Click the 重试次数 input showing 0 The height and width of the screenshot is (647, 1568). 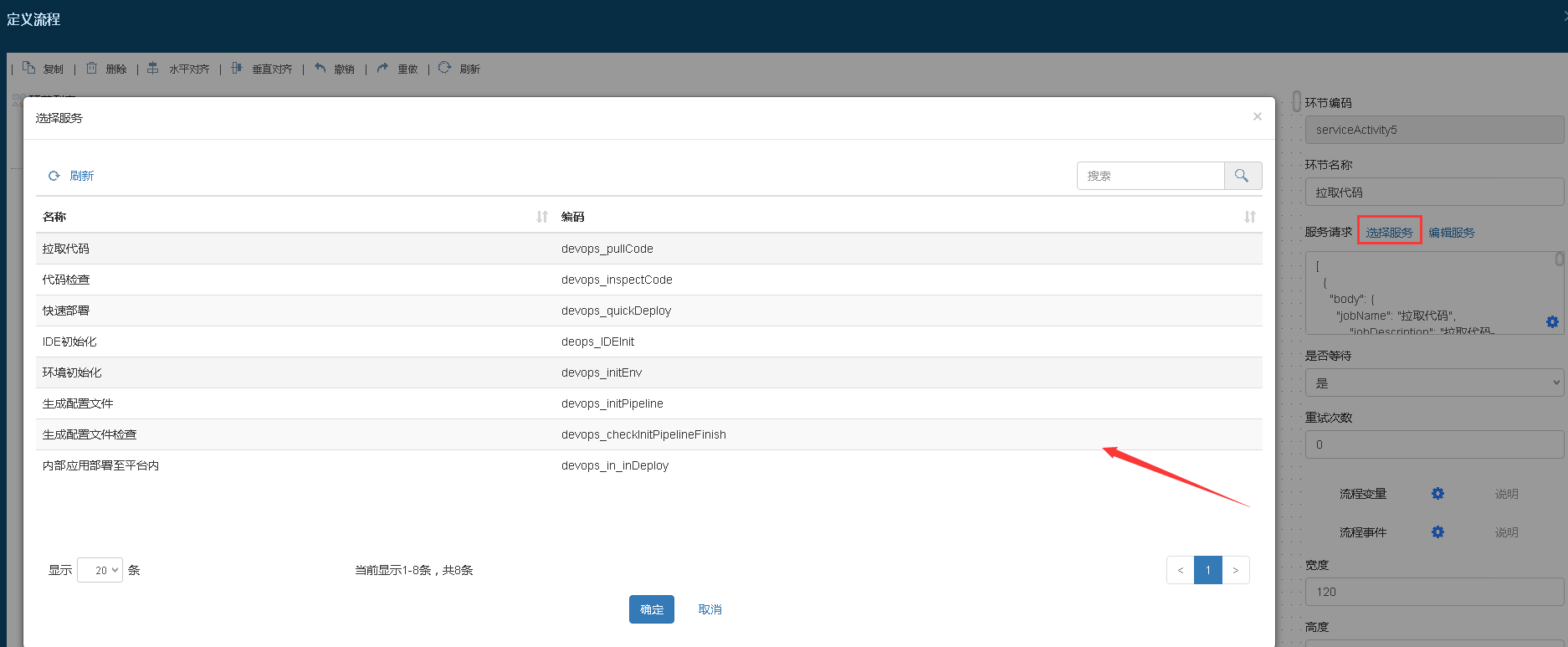[x=1434, y=444]
